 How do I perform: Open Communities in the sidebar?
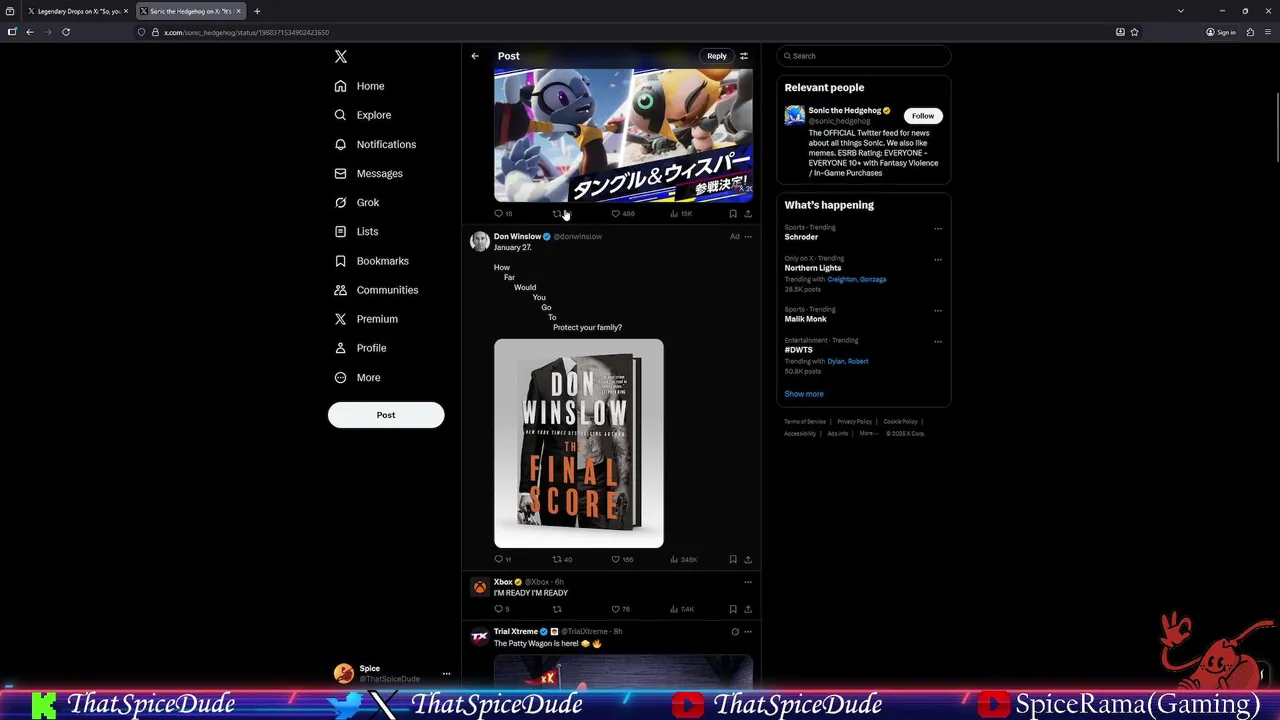tap(376, 290)
